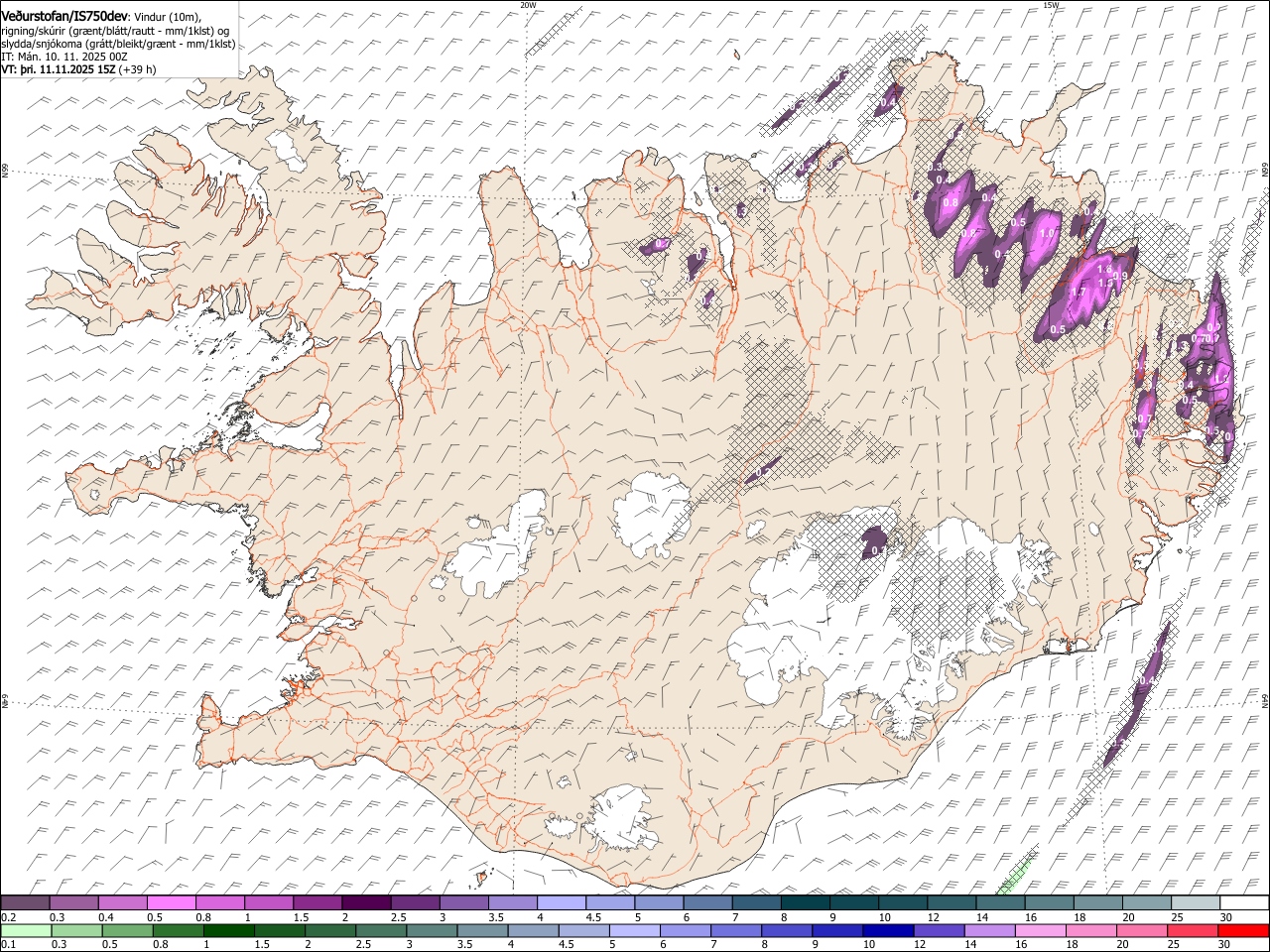The width and height of the screenshot is (1270, 952).
Task: Select lower legend swatch starting at 0.5
Action: 127,930
